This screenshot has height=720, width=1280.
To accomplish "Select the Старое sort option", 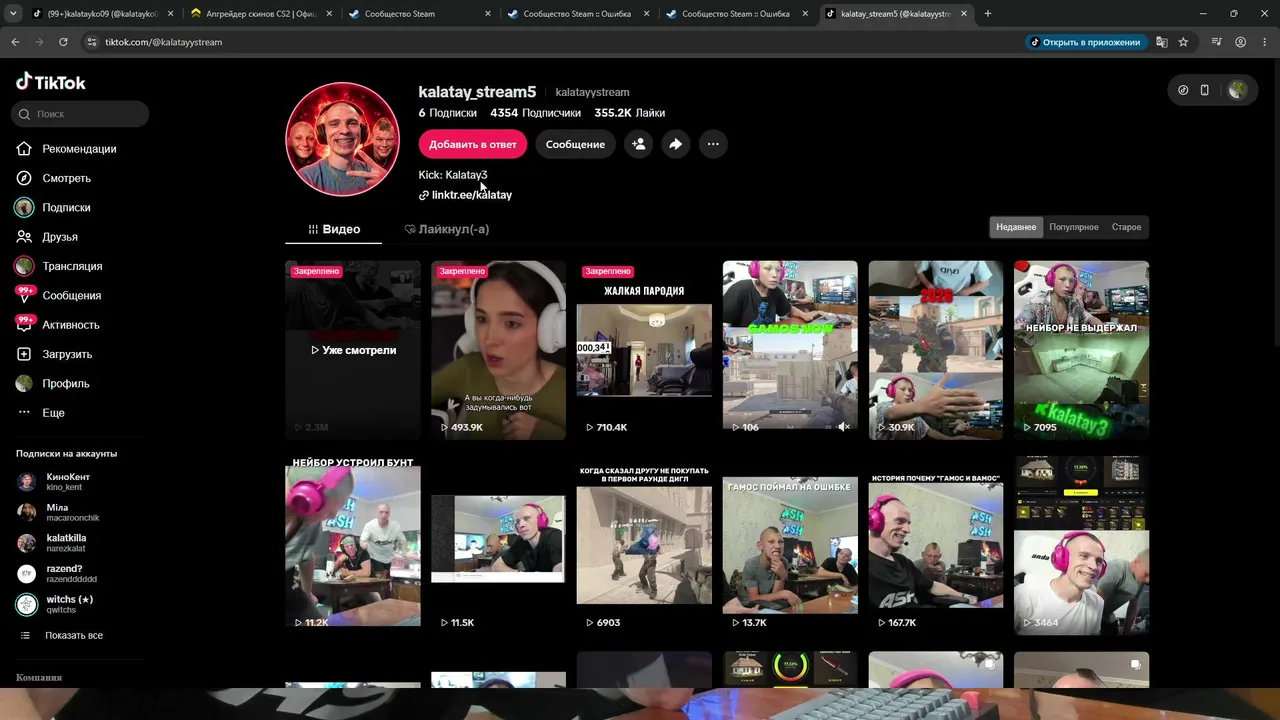I will [1126, 227].
